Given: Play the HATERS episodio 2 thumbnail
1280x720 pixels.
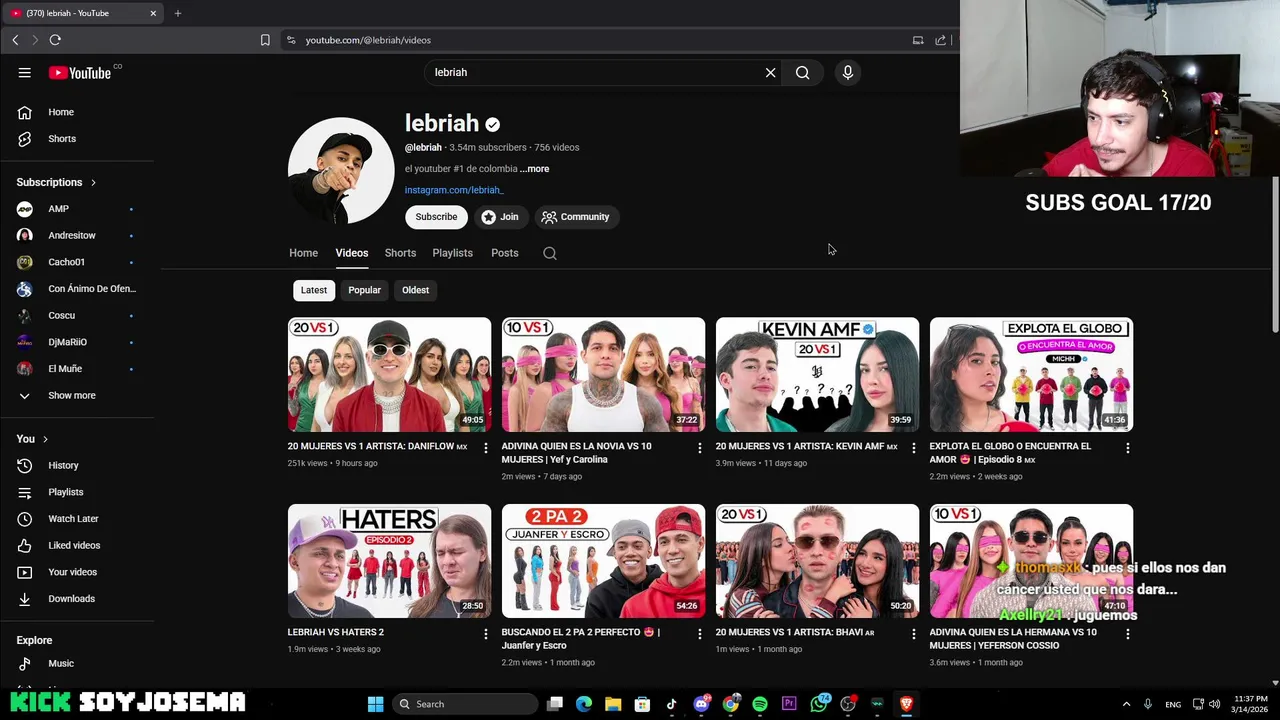Looking at the screenshot, I should tap(389, 561).
